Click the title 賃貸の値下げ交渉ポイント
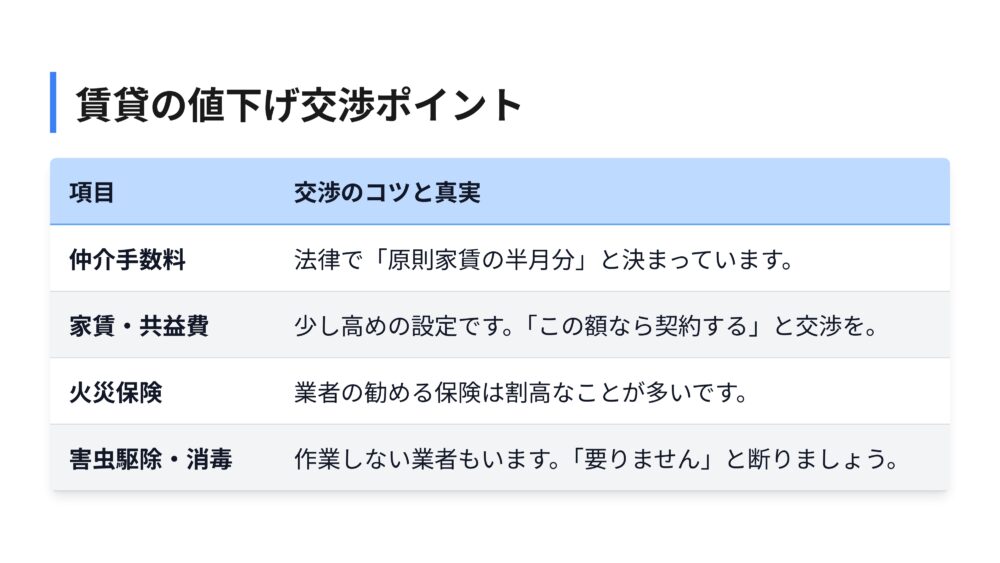Screen dimensions: 1000x563 (299, 104)
